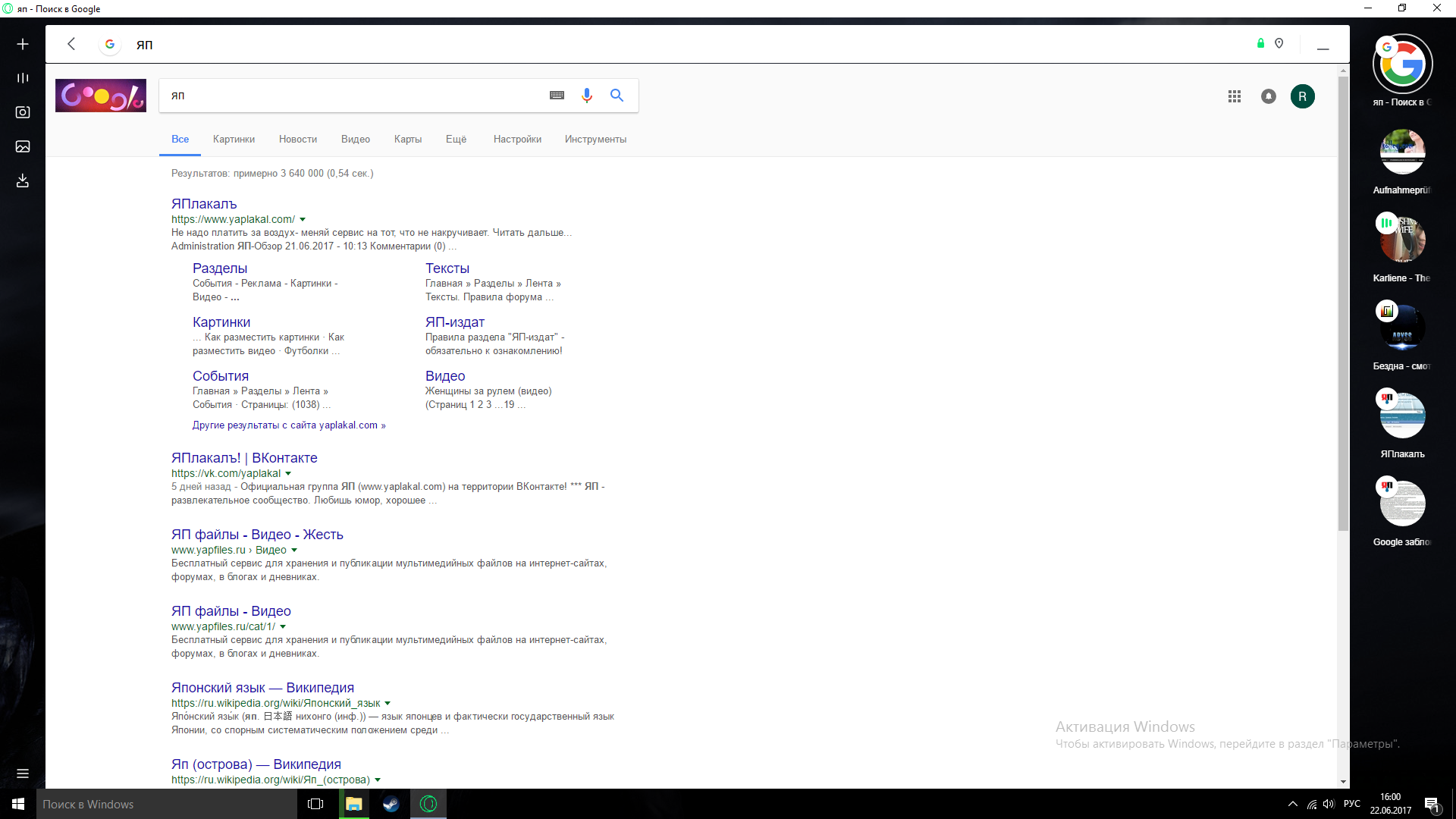The image size is (1456, 819).
Task: Open the ЯП-издат sitelink
Action: click(455, 322)
